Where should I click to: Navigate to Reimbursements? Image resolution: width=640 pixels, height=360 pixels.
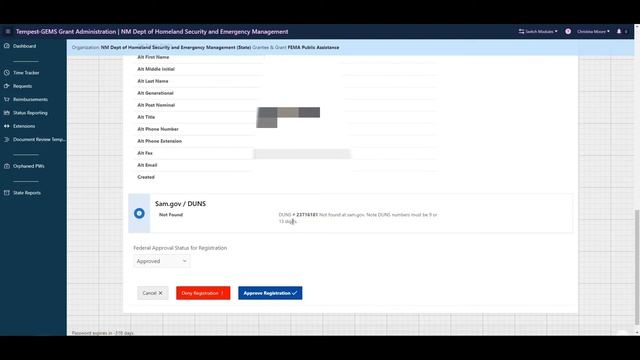click(30, 100)
